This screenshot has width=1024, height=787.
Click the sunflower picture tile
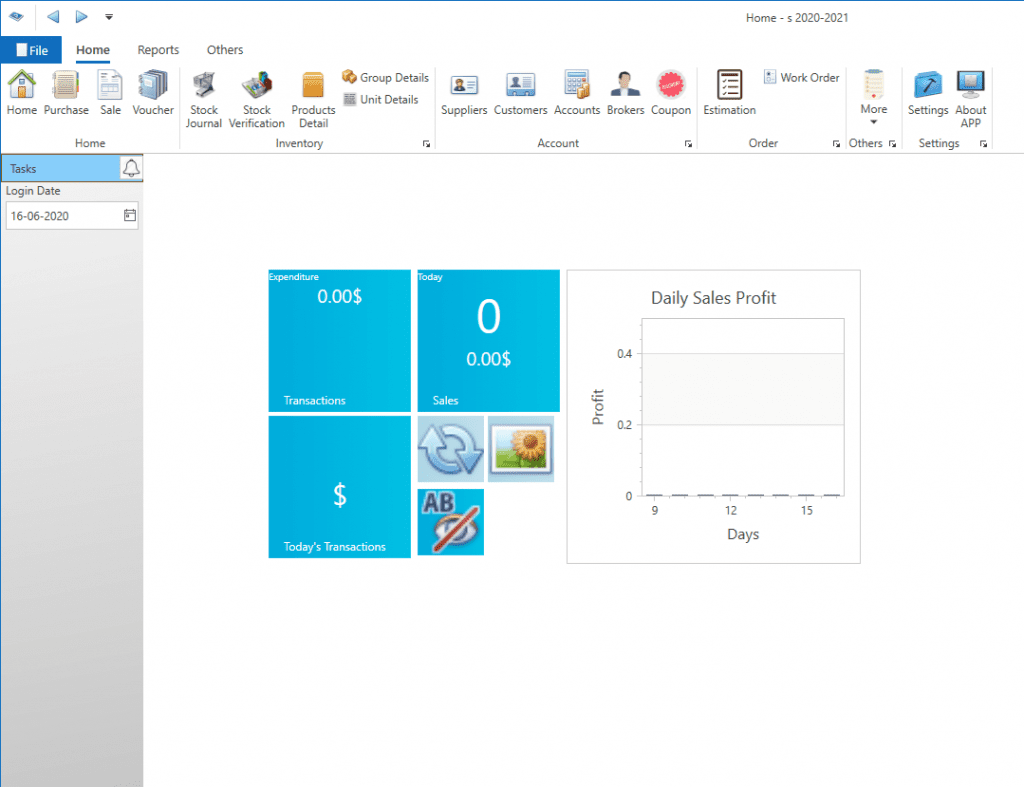point(520,449)
